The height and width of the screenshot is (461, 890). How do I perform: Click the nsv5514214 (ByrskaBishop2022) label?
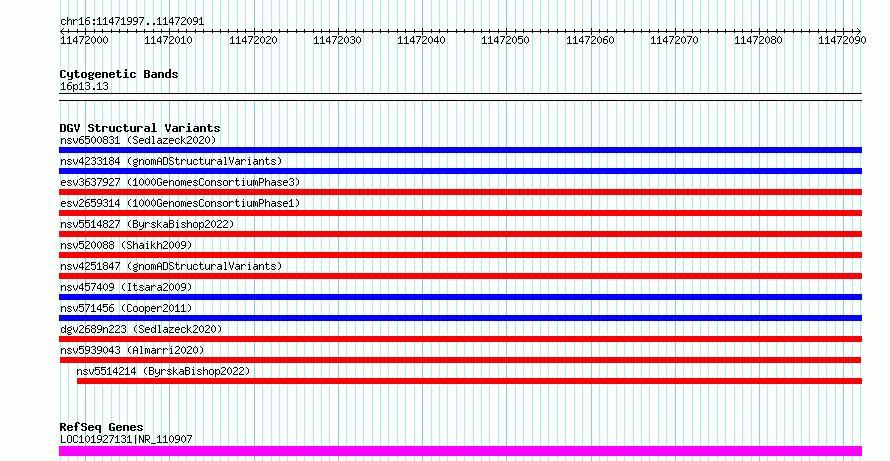click(163, 371)
